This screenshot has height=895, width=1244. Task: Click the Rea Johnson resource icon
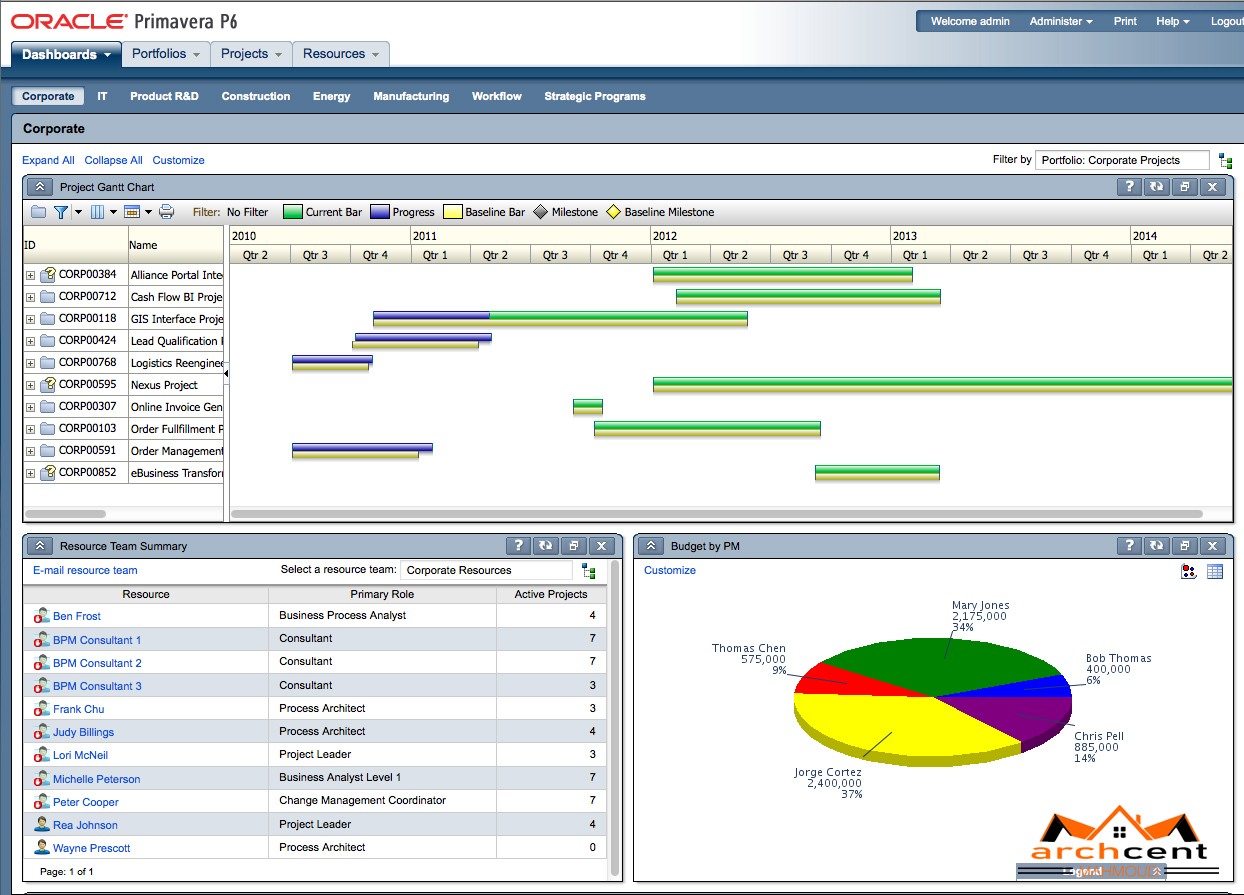(x=42, y=824)
